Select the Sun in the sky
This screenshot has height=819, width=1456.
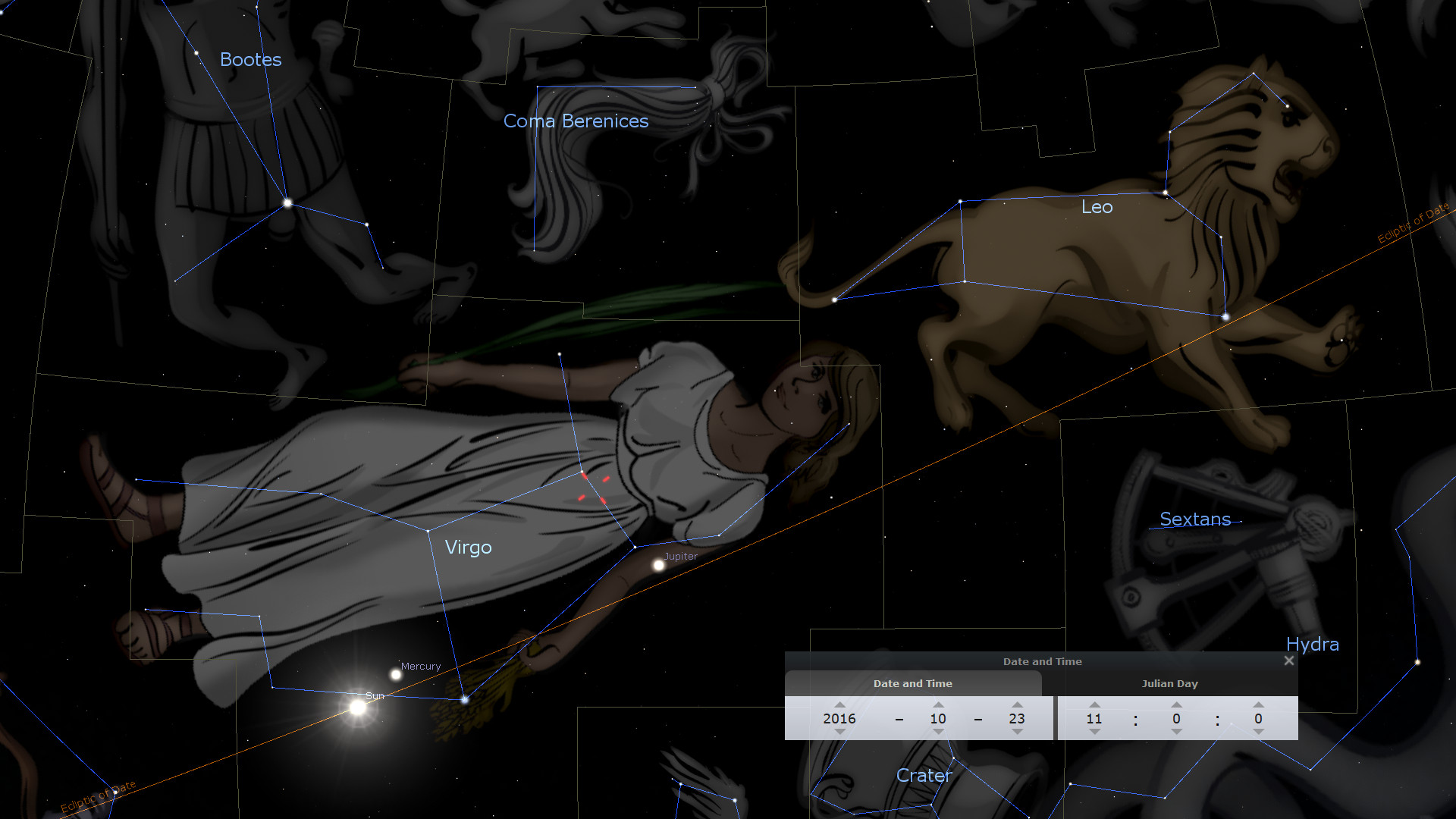tap(357, 708)
